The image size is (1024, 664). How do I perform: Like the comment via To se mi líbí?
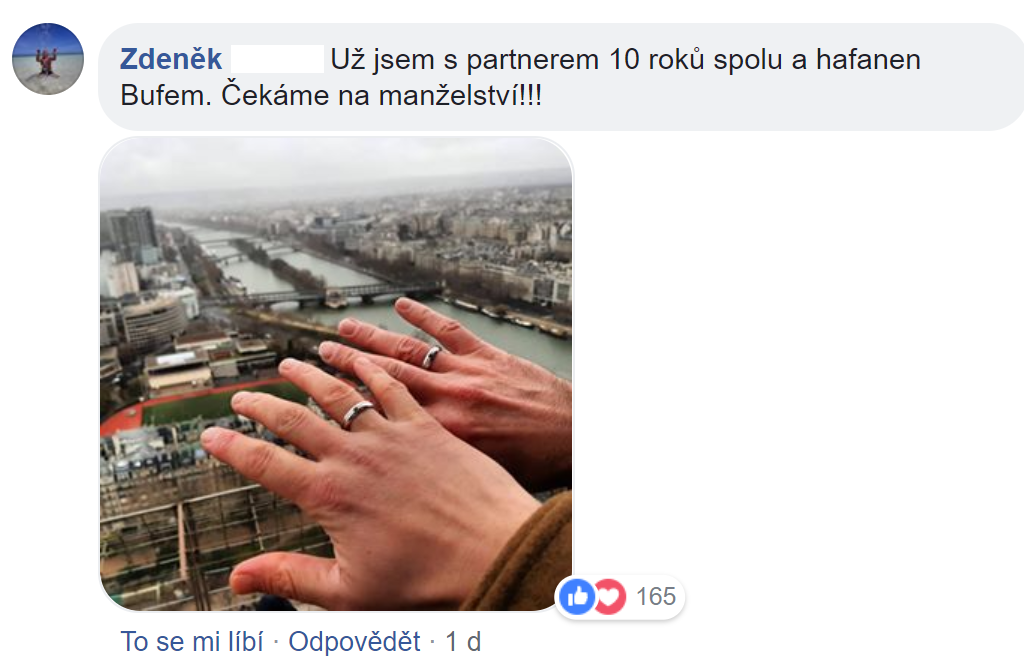(x=192, y=642)
